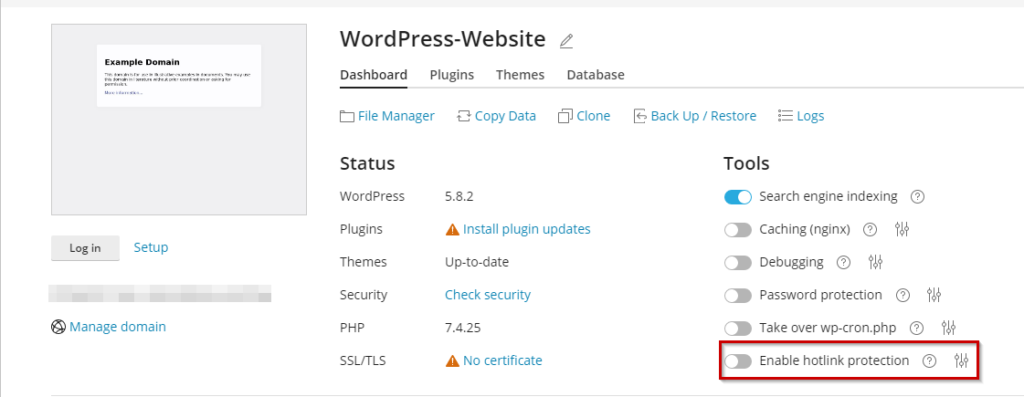The width and height of the screenshot is (1024, 397).
Task: Open Debugging settings sliders icon
Action: [x=875, y=262]
